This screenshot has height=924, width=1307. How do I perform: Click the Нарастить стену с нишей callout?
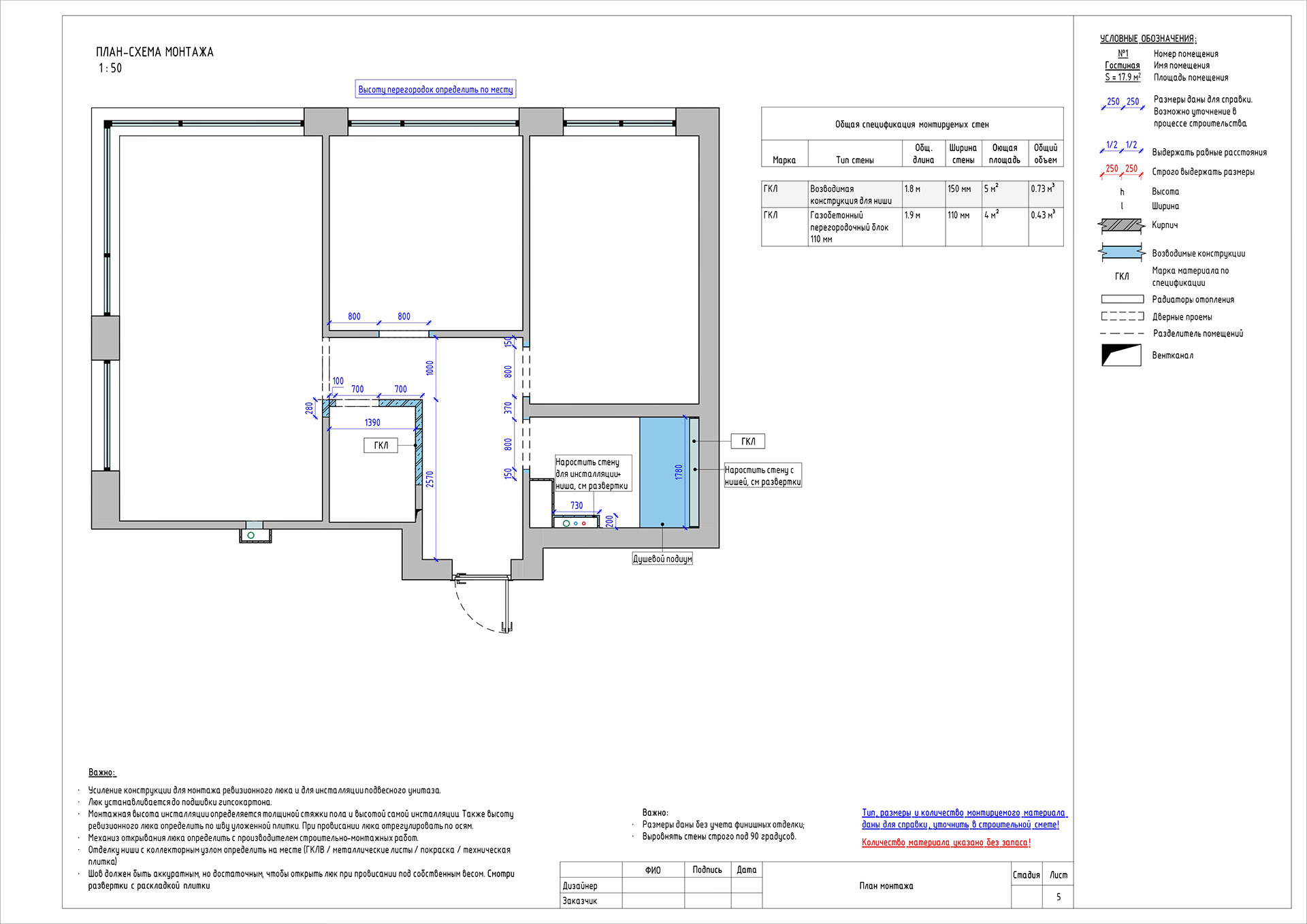(x=762, y=476)
